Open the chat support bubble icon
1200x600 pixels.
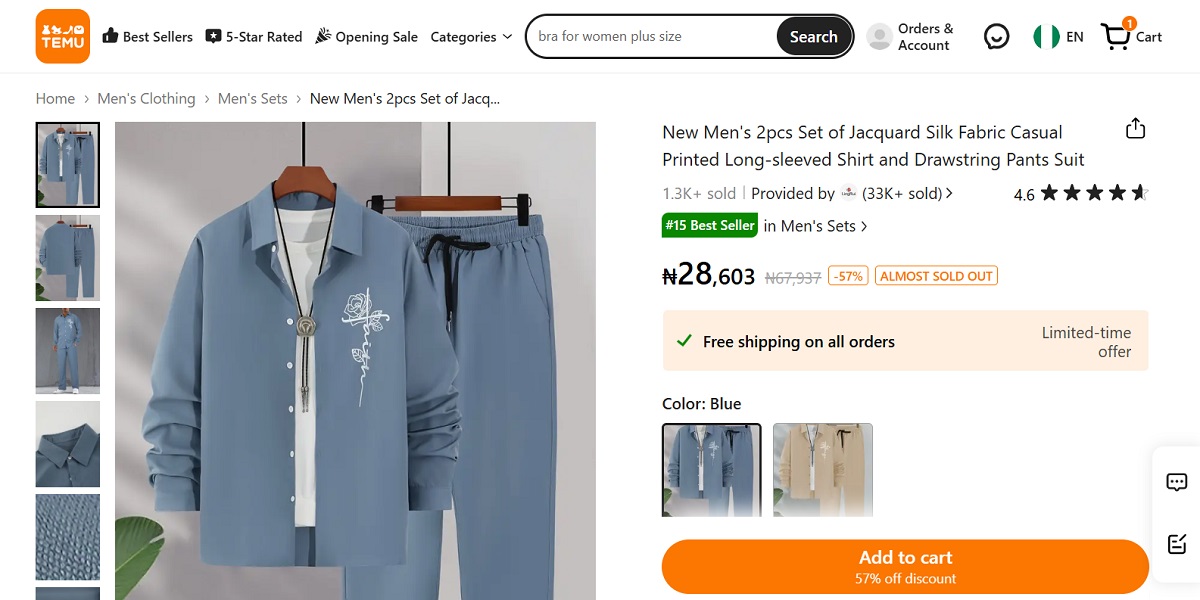pyautogui.click(x=996, y=37)
